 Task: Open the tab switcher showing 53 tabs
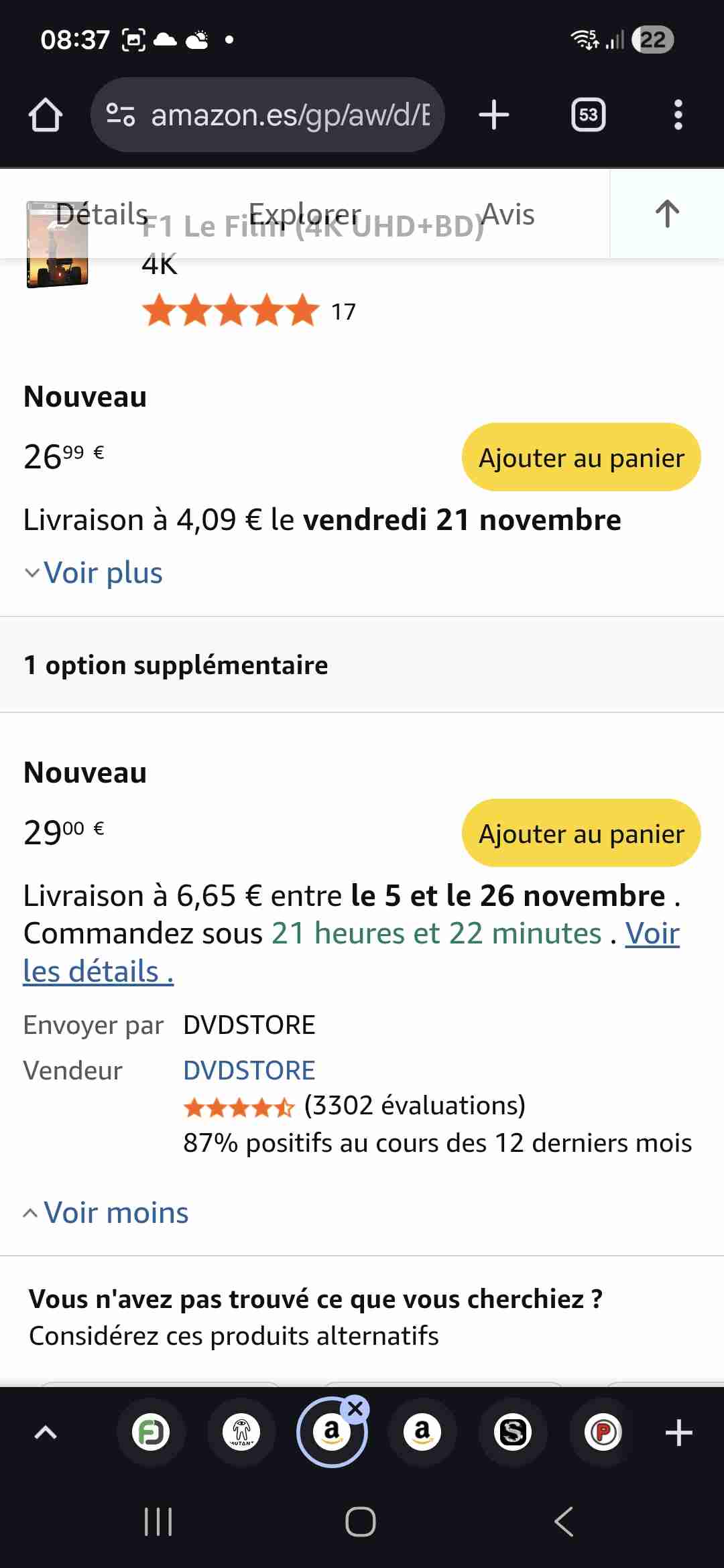click(x=588, y=115)
